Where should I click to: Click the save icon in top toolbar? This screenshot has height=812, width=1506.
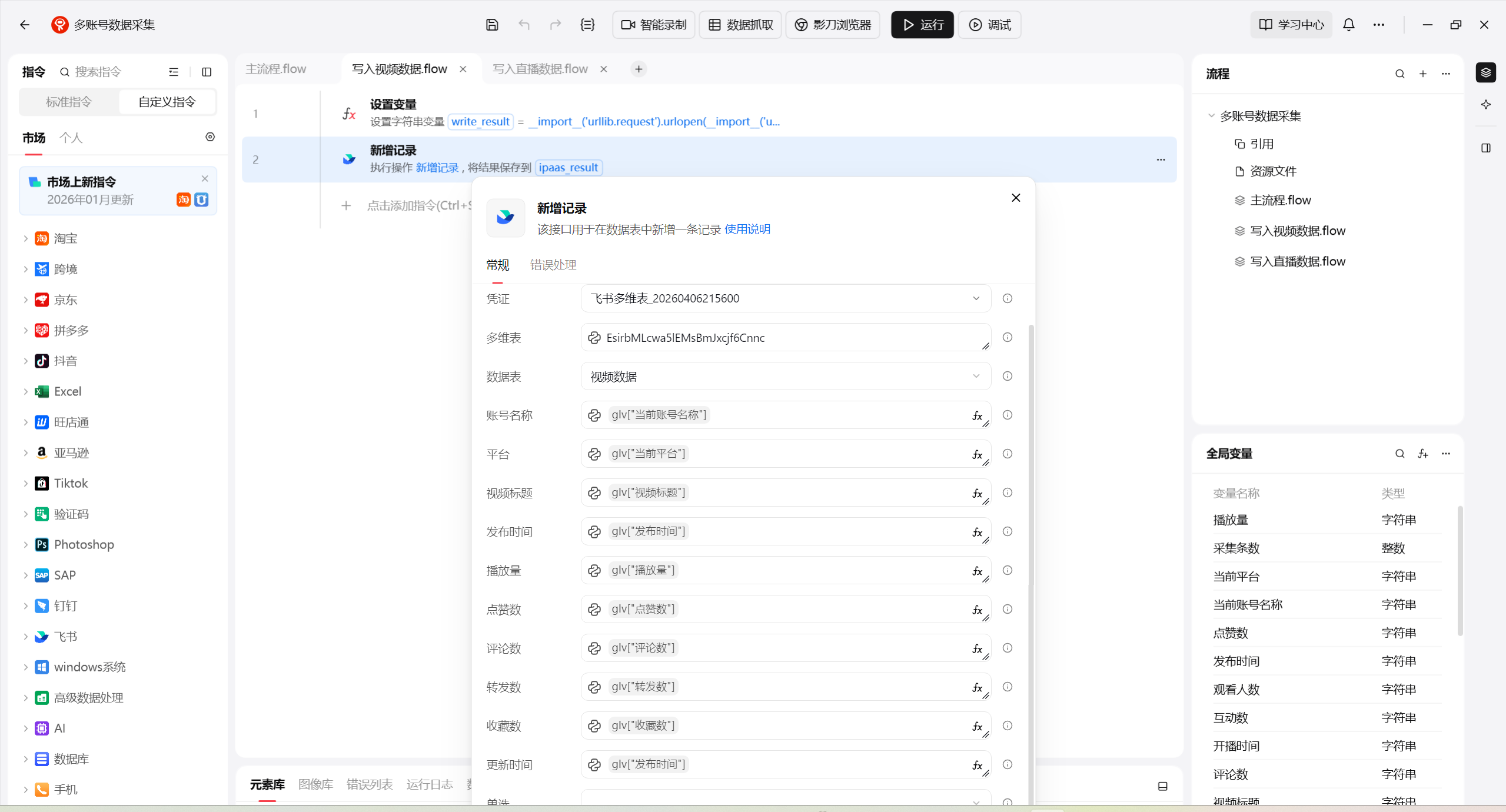pos(492,25)
